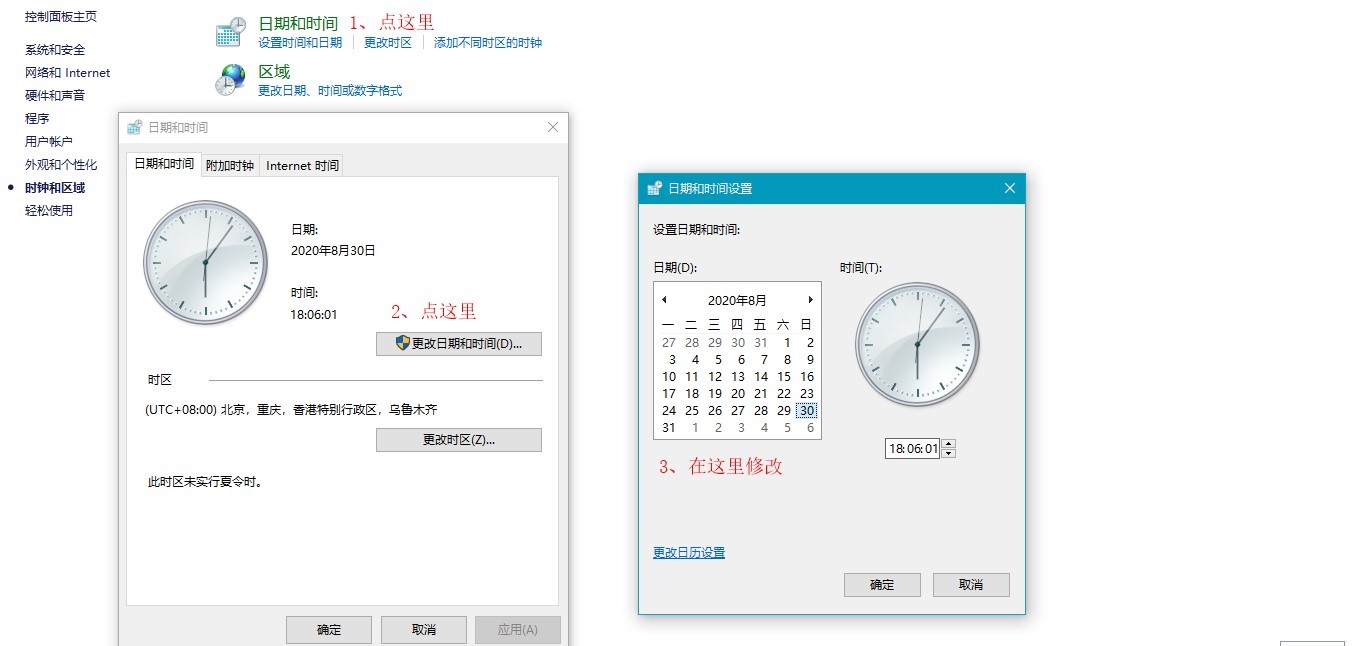Click the 2020年8月 calendar header
Screen dimensions: 1361x646
coord(737,300)
